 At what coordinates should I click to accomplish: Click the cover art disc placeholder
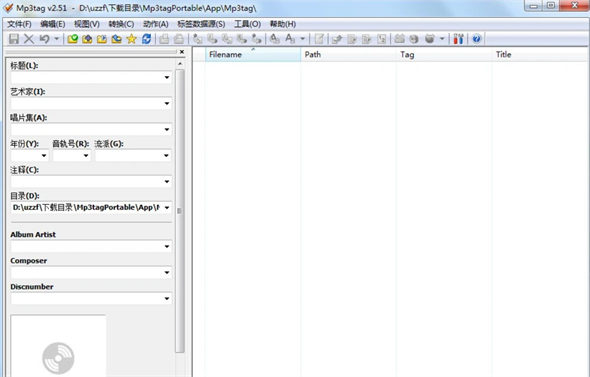point(58,357)
